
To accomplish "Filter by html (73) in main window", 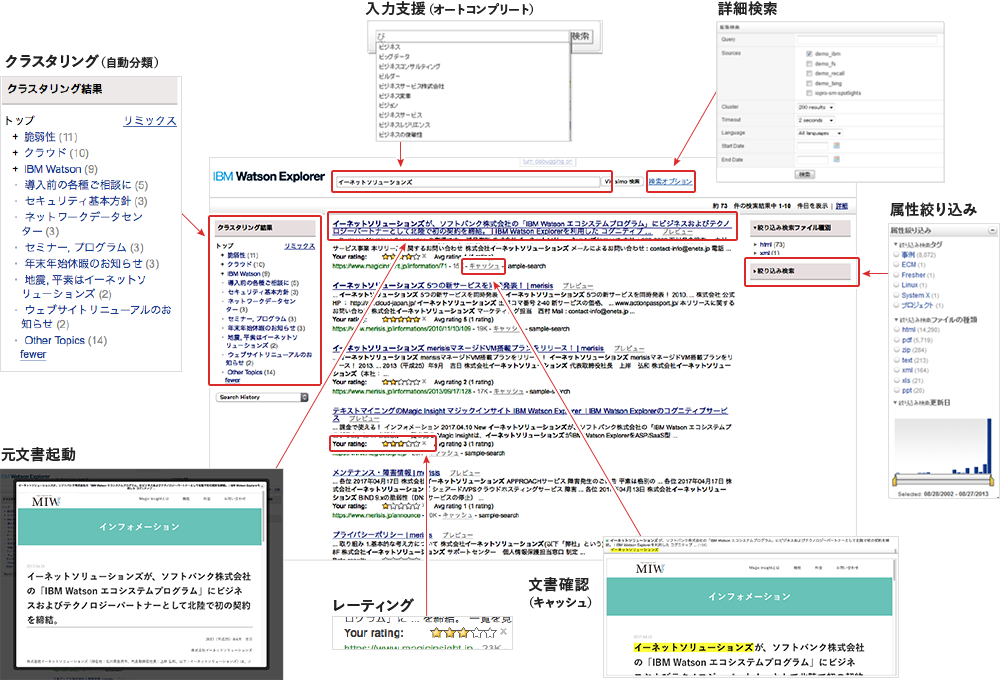I will pyautogui.click(x=772, y=244).
